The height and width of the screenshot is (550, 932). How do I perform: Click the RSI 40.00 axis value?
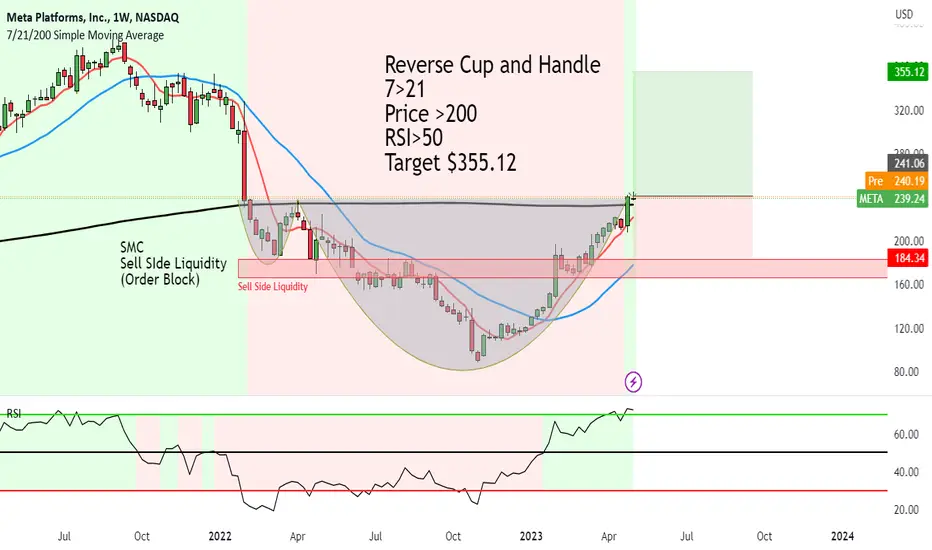click(906, 472)
